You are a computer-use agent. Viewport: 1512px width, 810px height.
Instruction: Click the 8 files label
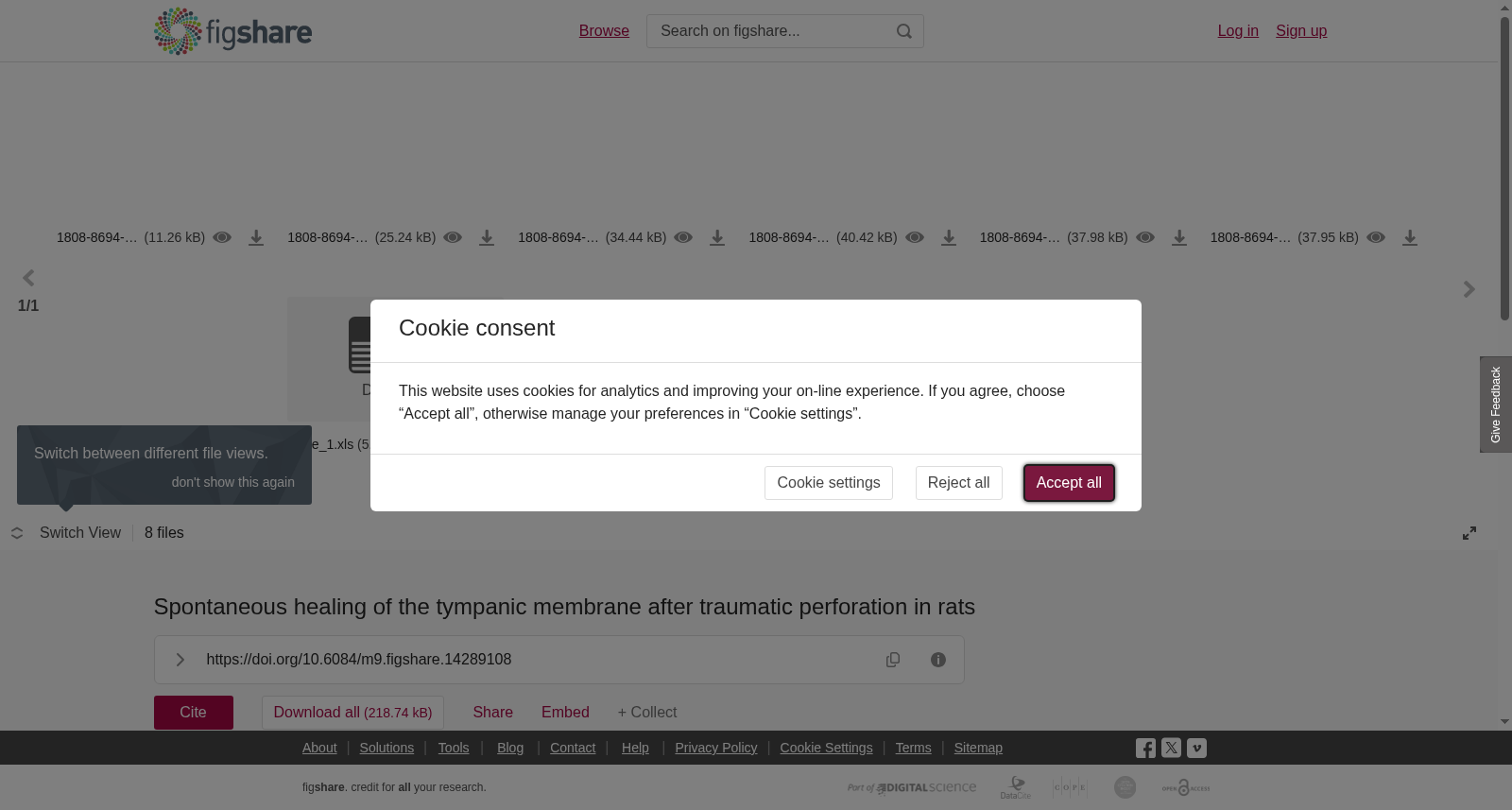pos(164,533)
